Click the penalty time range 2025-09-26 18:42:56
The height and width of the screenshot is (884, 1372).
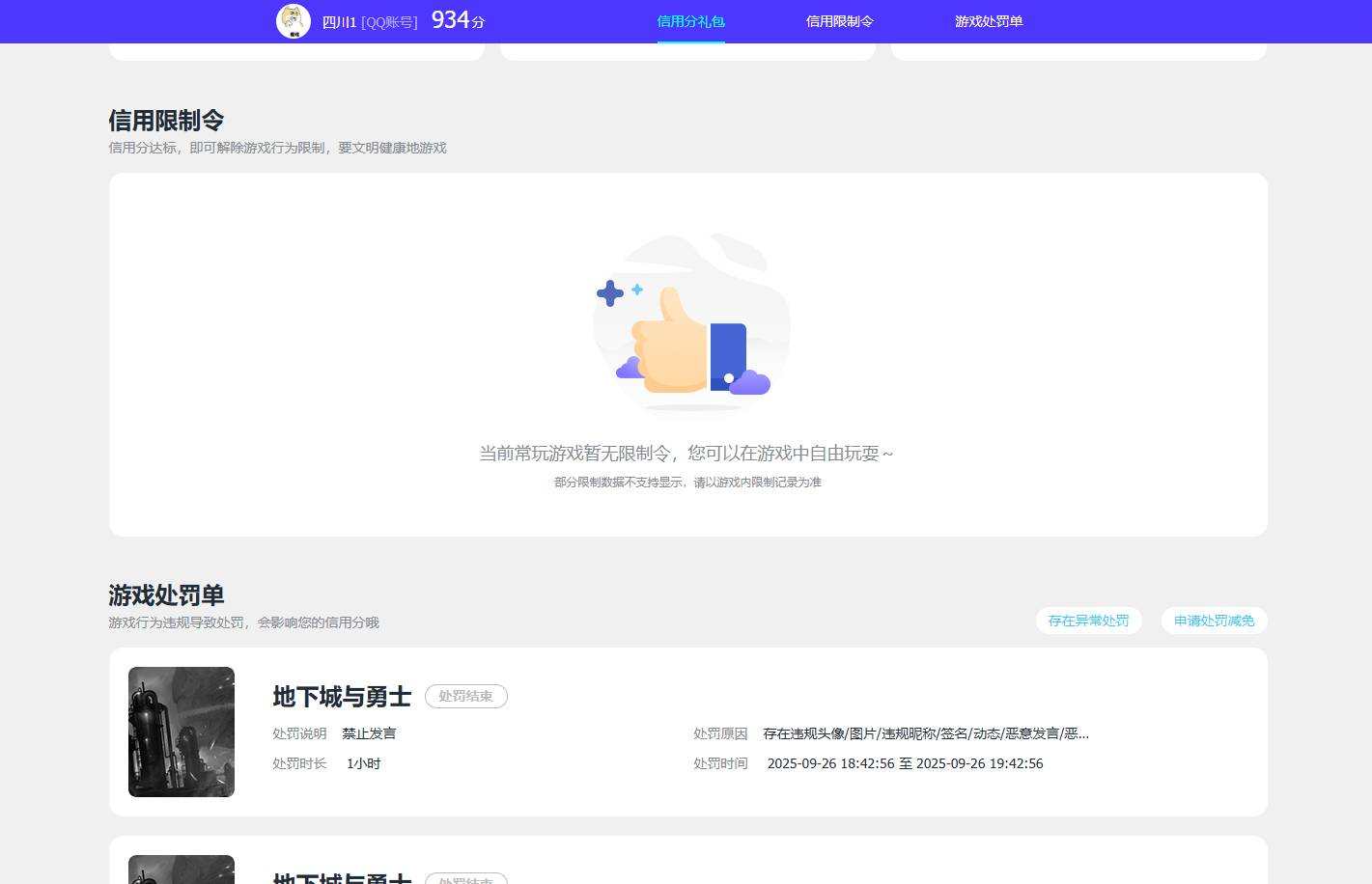click(x=905, y=763)
